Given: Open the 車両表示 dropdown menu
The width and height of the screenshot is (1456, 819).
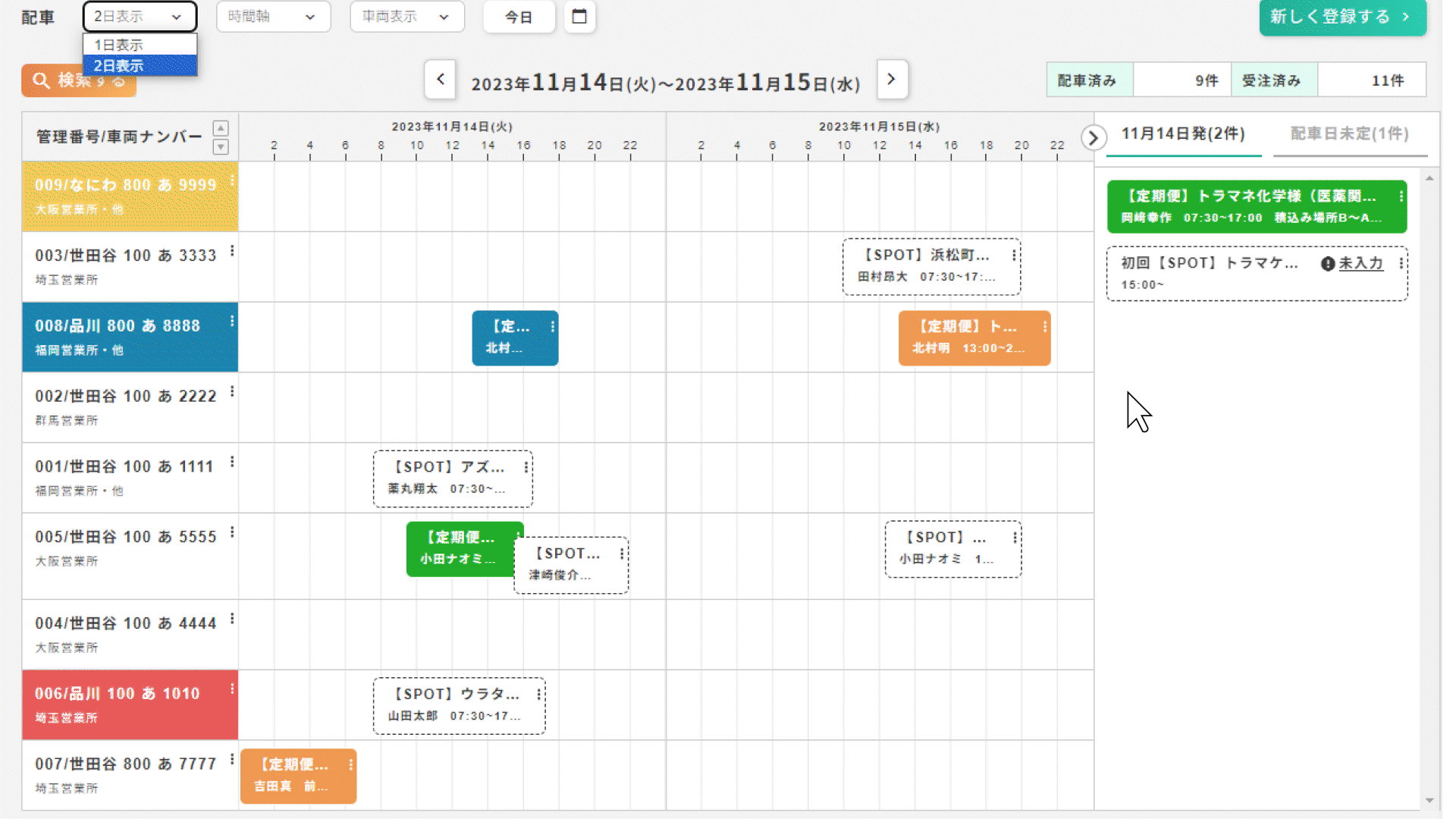Looking at the screenshot, I should (404, 17).
